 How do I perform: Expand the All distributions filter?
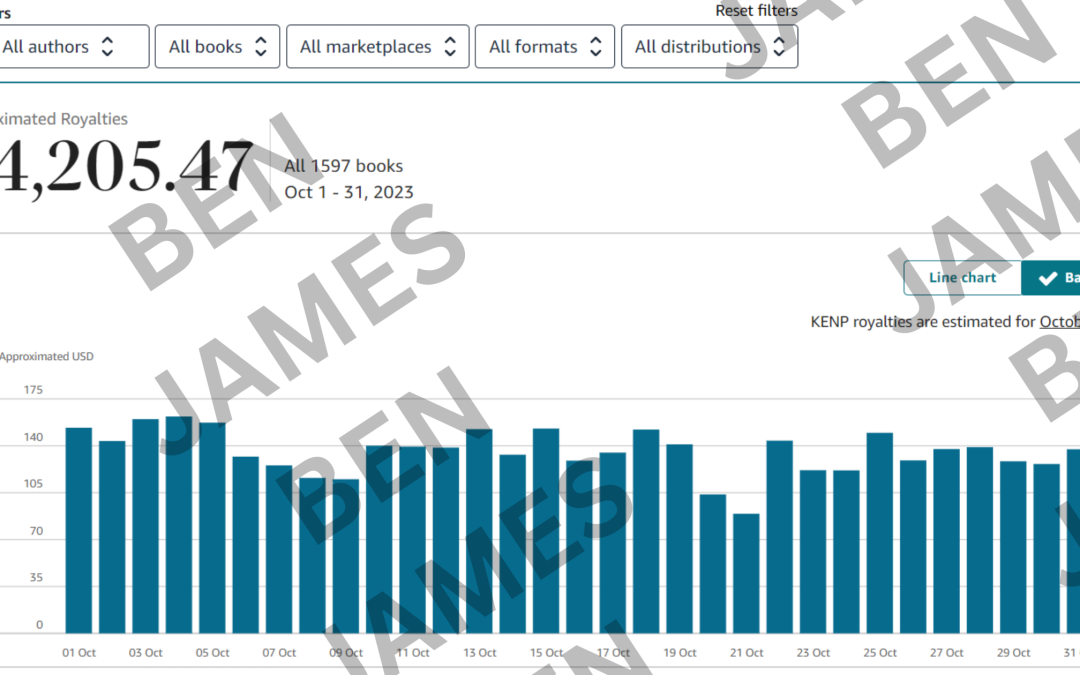[x=709, y=45]
